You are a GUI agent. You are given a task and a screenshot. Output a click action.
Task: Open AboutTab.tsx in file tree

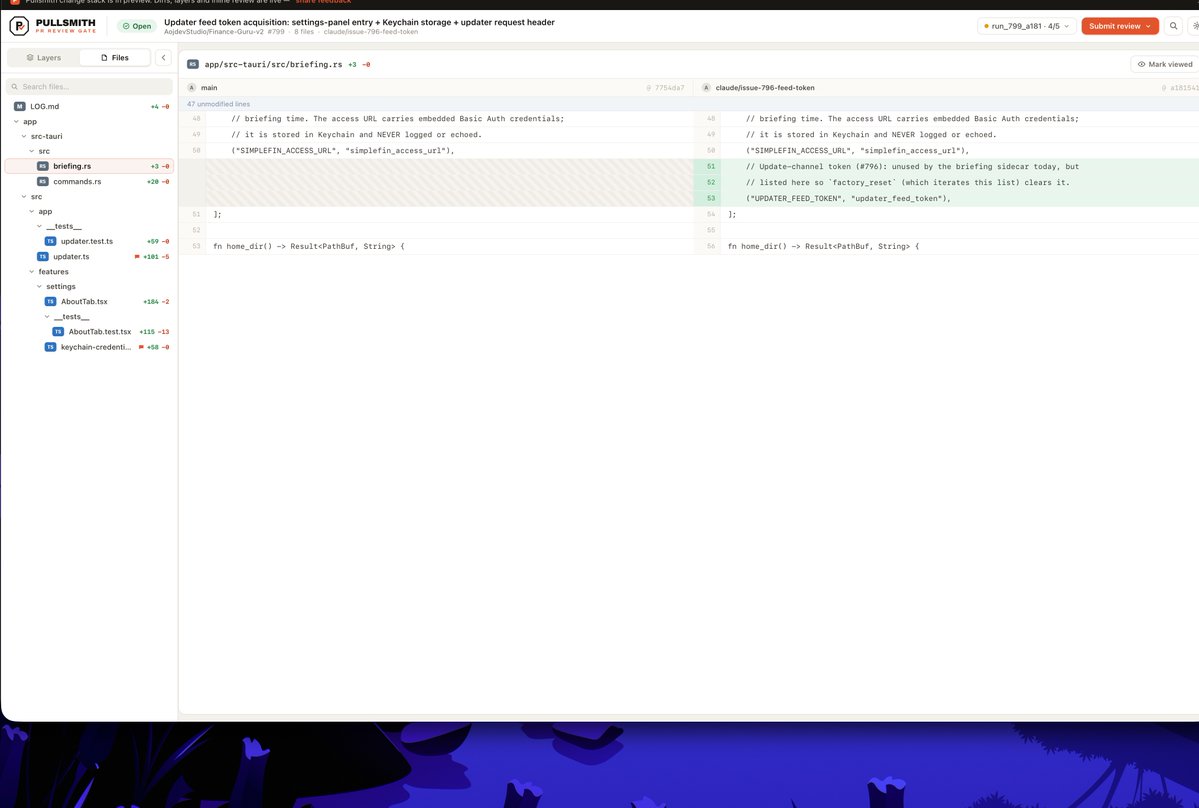[x=89, y=302]
